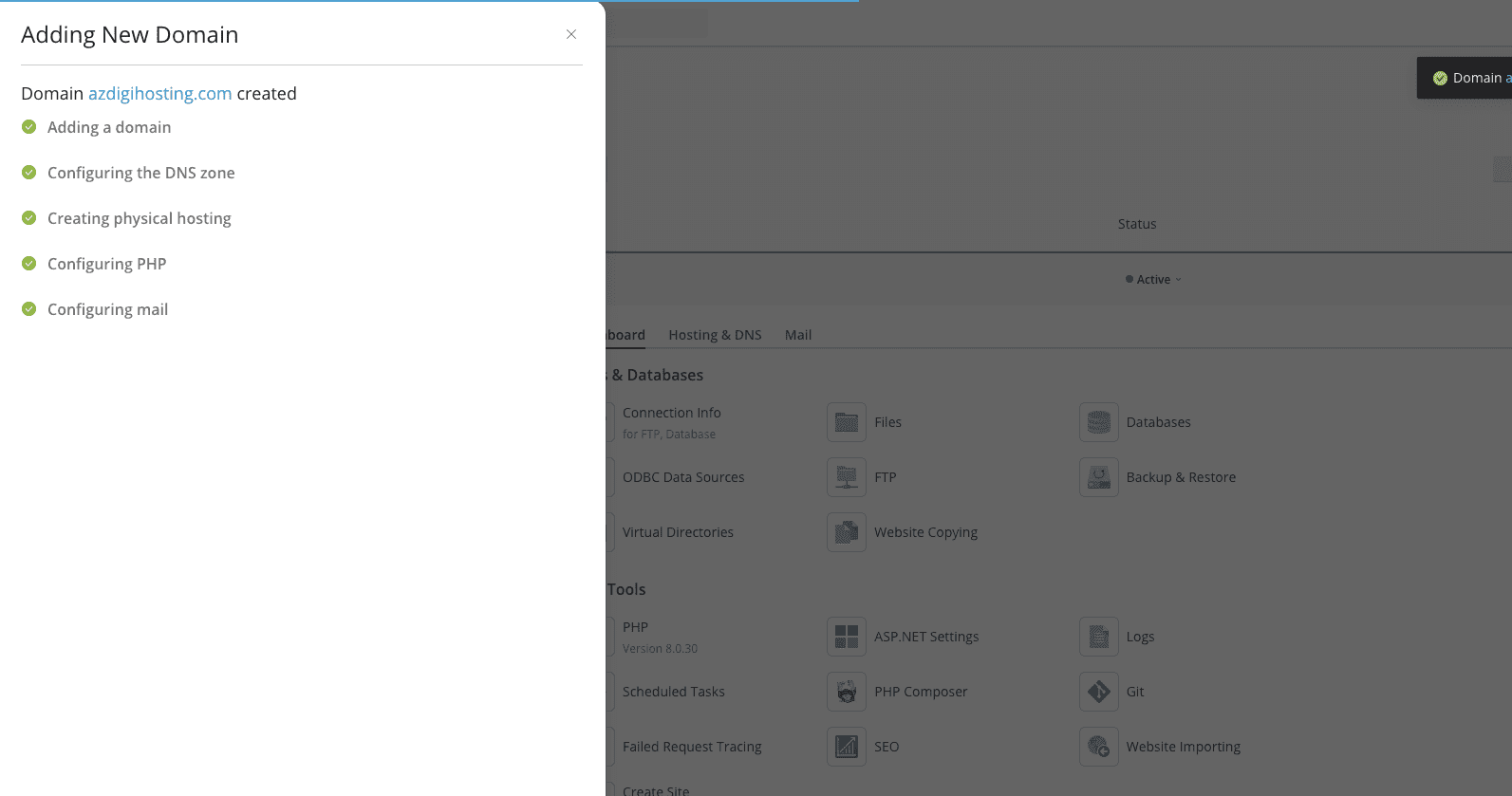The width and height of the screenshot is (1512, 796).
Task: Switch to the Hosting & DNS tab
Action: point(715,335)
